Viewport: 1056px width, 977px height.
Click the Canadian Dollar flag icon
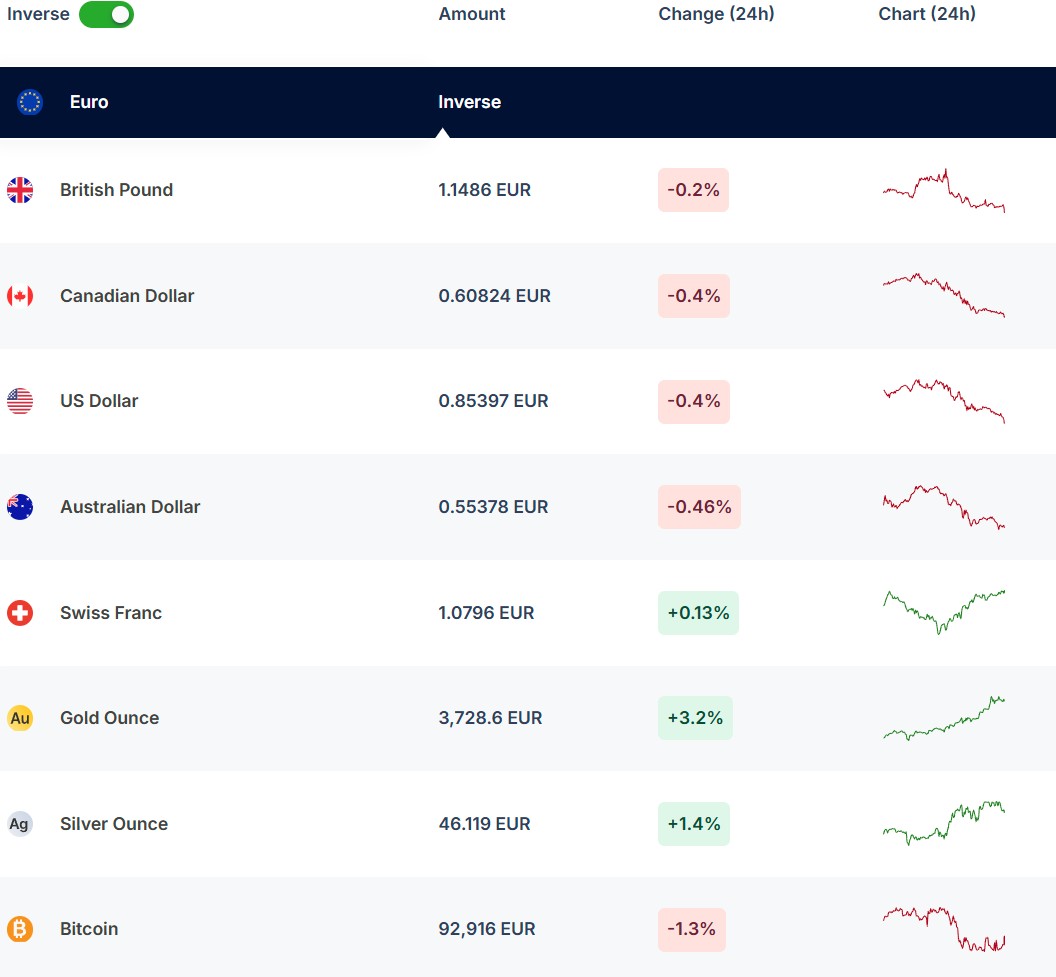(20, 296)
